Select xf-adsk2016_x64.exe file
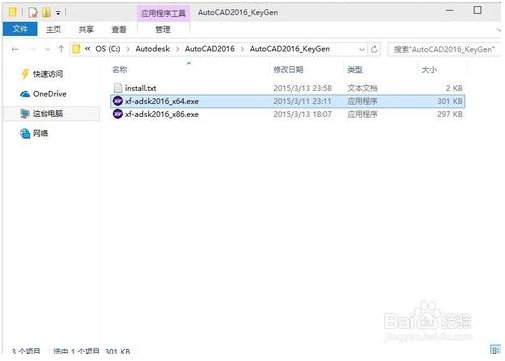The image size is (505, 361). pos(288,101)
